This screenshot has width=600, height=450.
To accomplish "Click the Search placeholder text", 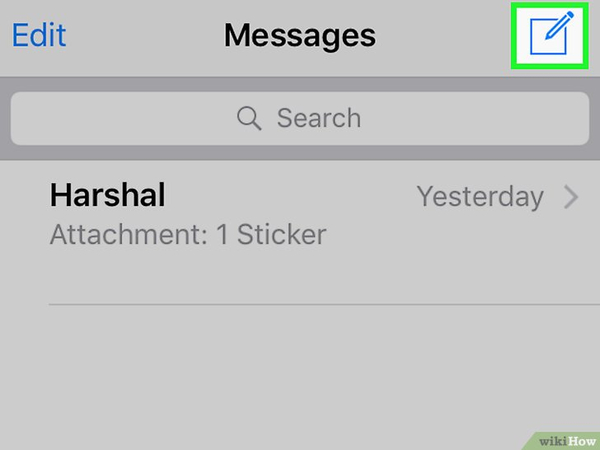I will point(319,118).
